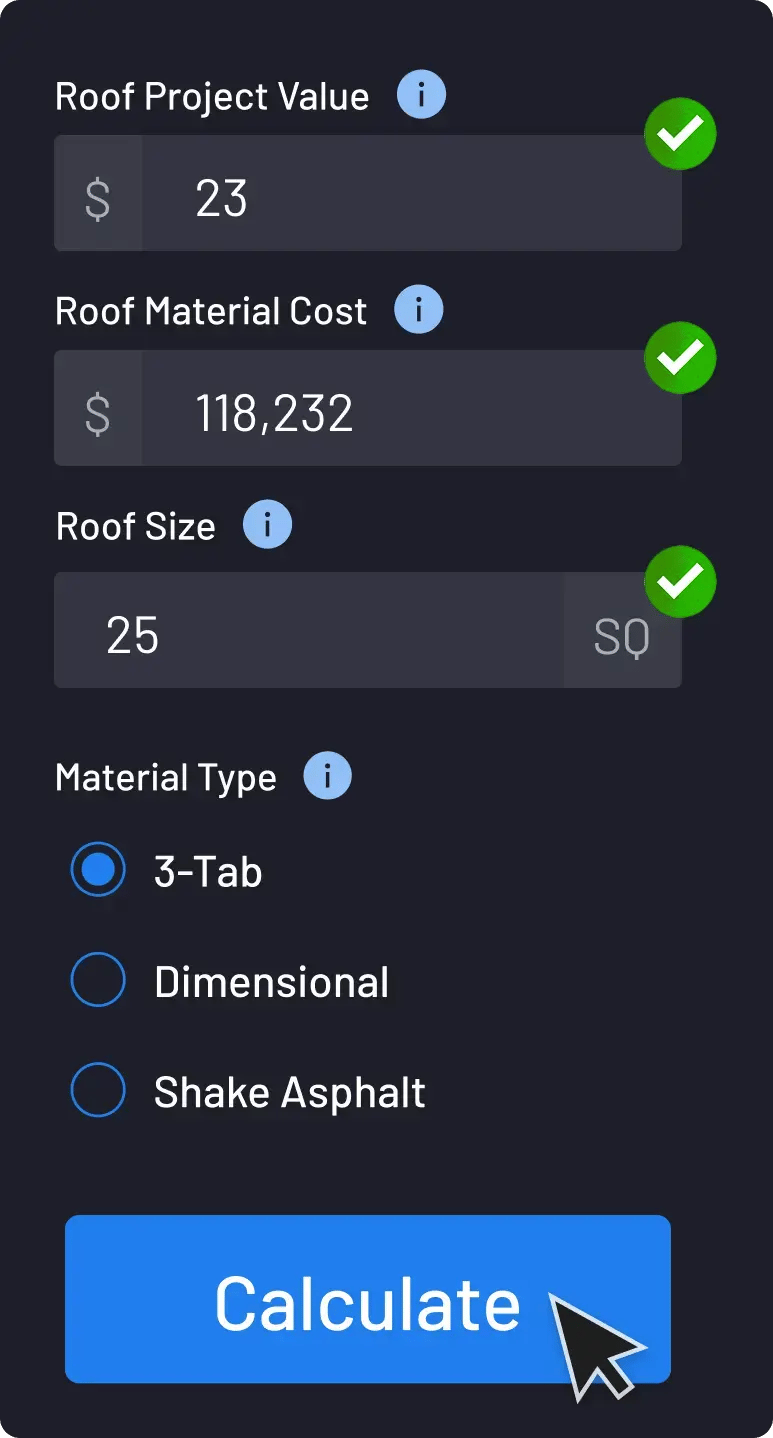Click info icon beside Roof Project Value
The height and width of the screenshot is (1438, 773).
421,96
